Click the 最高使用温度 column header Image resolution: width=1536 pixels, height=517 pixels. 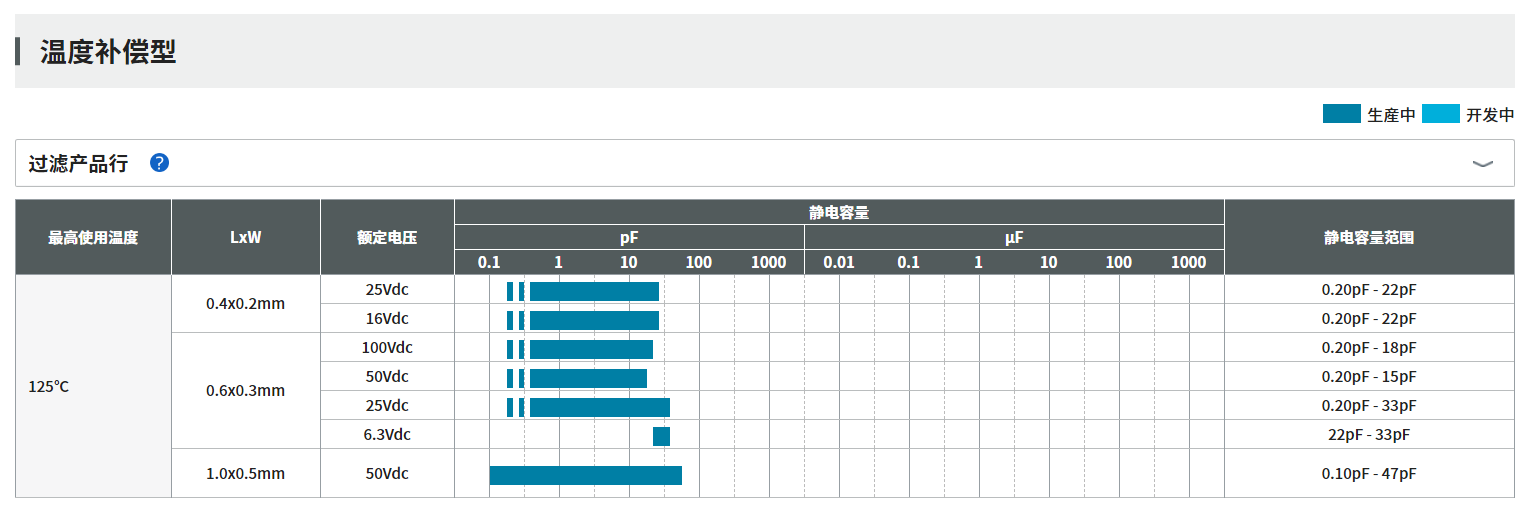[93, 238]
